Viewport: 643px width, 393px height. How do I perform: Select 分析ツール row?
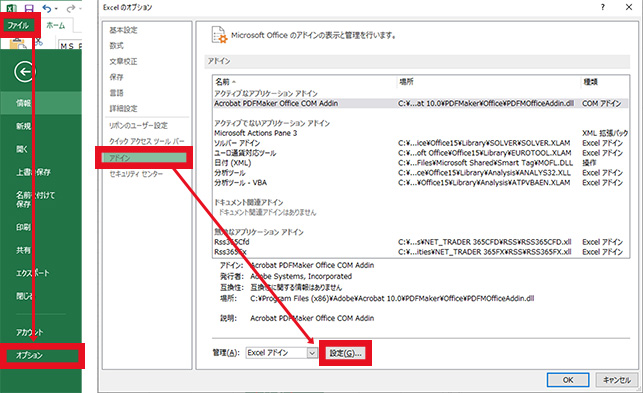pos(421,173)
